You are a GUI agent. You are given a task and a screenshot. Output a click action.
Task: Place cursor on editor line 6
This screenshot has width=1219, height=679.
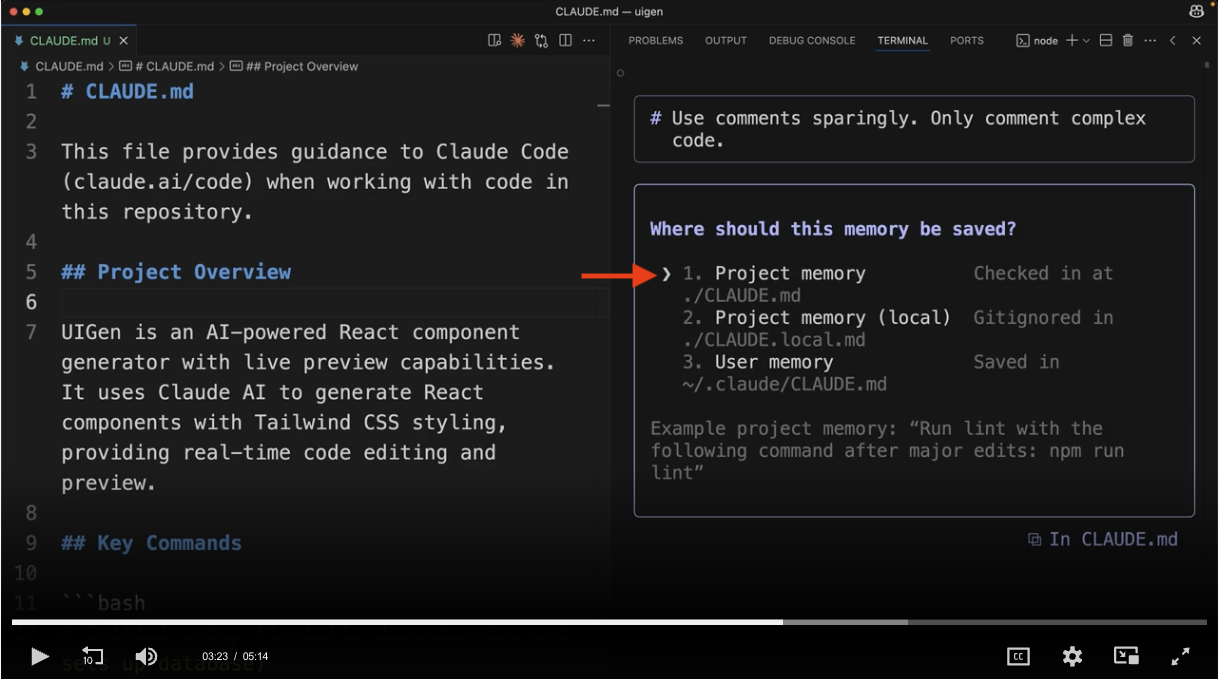334,302
